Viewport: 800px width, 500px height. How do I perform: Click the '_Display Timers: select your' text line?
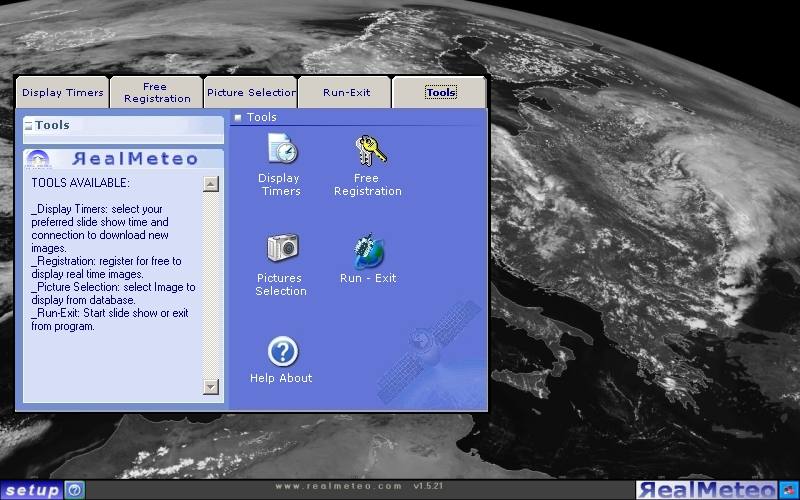click(97, 209)
